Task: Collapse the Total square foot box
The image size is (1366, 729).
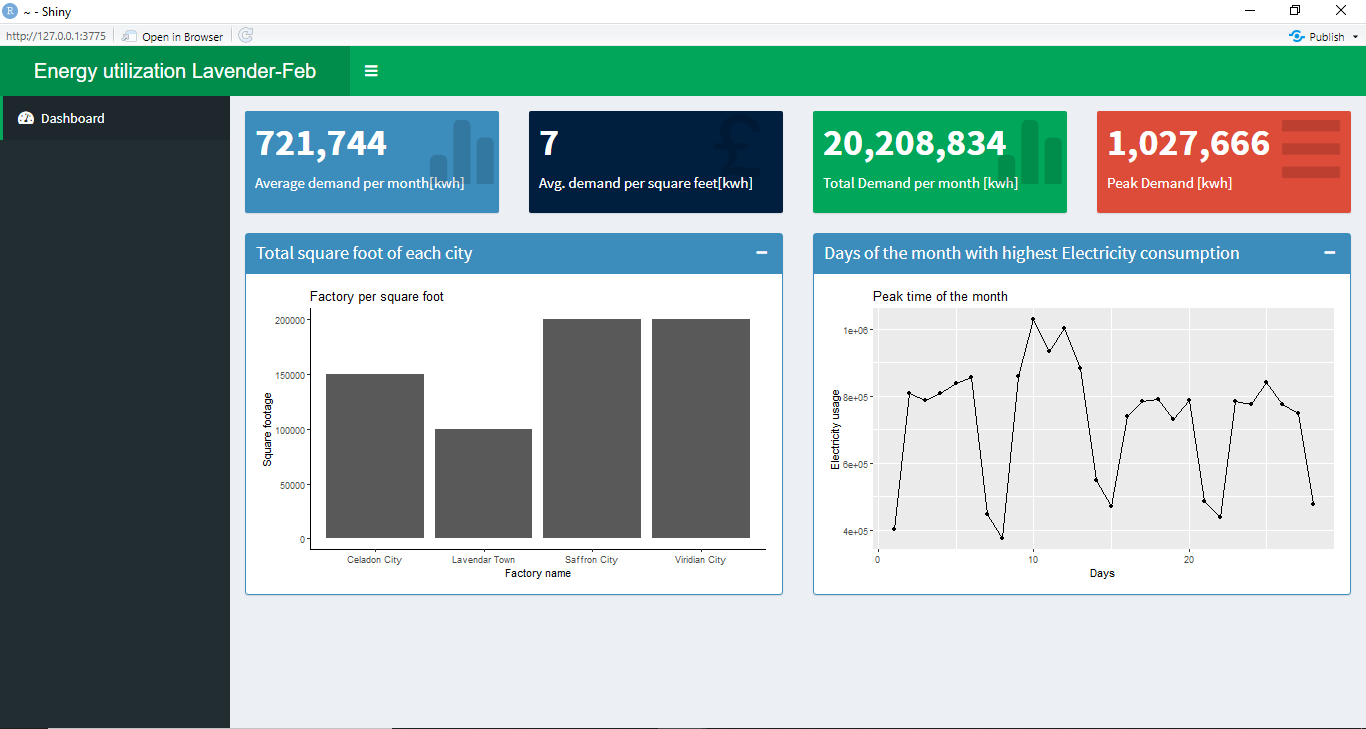Action: click(x=762, y=253)
